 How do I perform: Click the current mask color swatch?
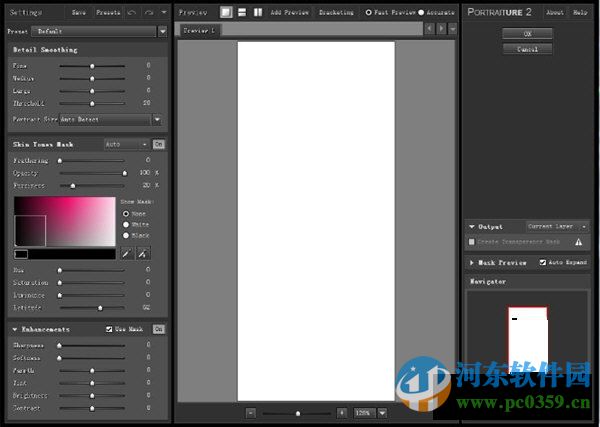tap(21, 254)
